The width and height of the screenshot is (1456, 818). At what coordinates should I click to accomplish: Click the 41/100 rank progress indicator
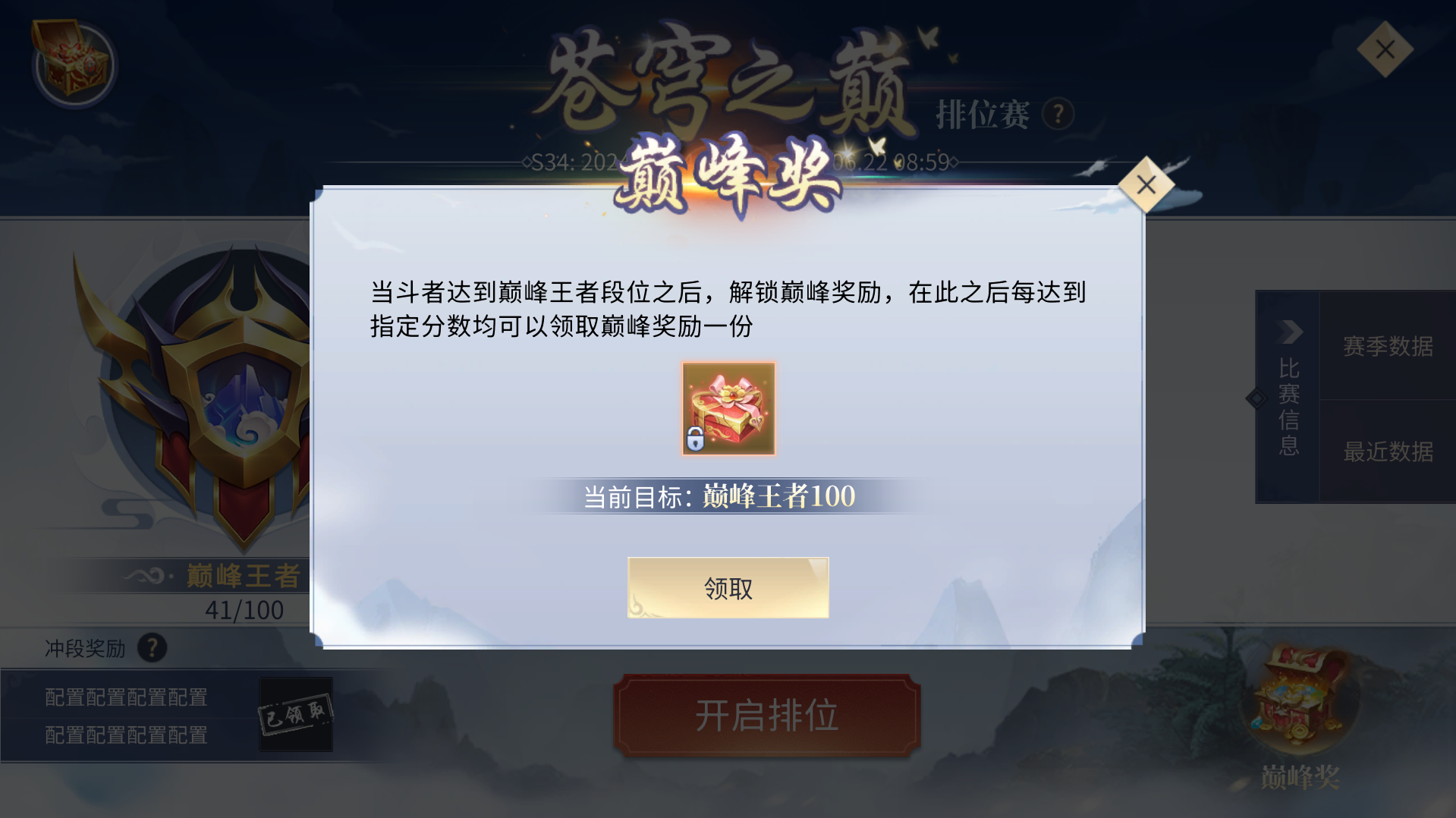pos(244,610)
